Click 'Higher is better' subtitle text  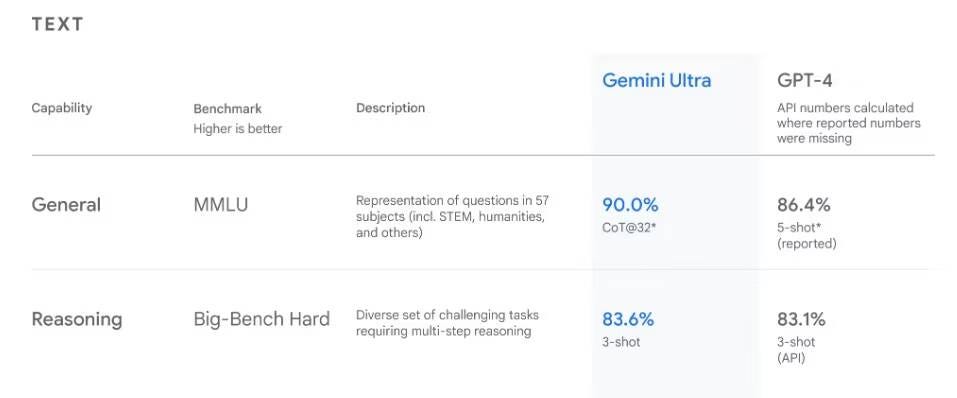[x=237, y=129]
